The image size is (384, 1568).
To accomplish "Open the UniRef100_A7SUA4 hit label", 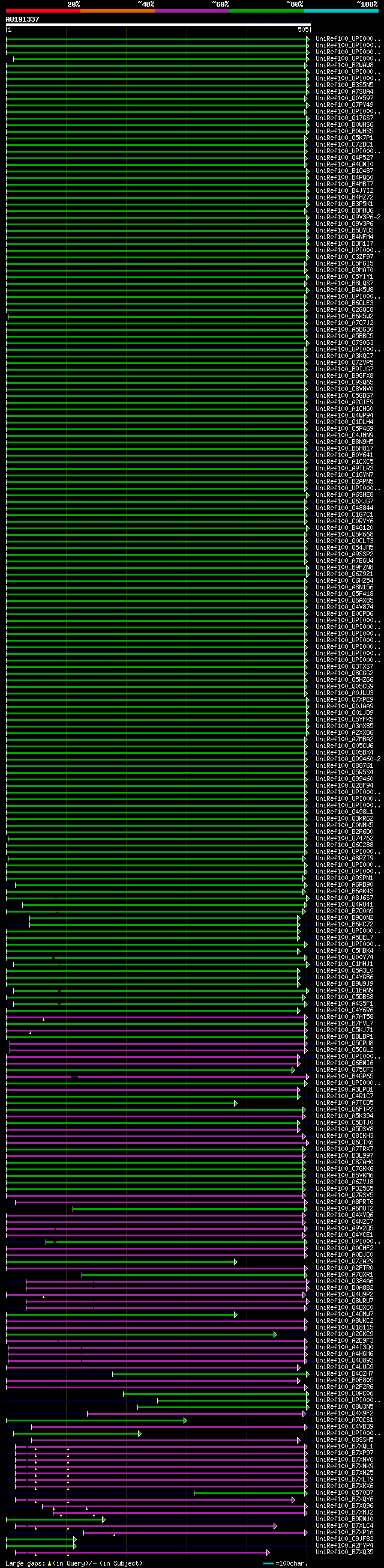I will 344,92.
